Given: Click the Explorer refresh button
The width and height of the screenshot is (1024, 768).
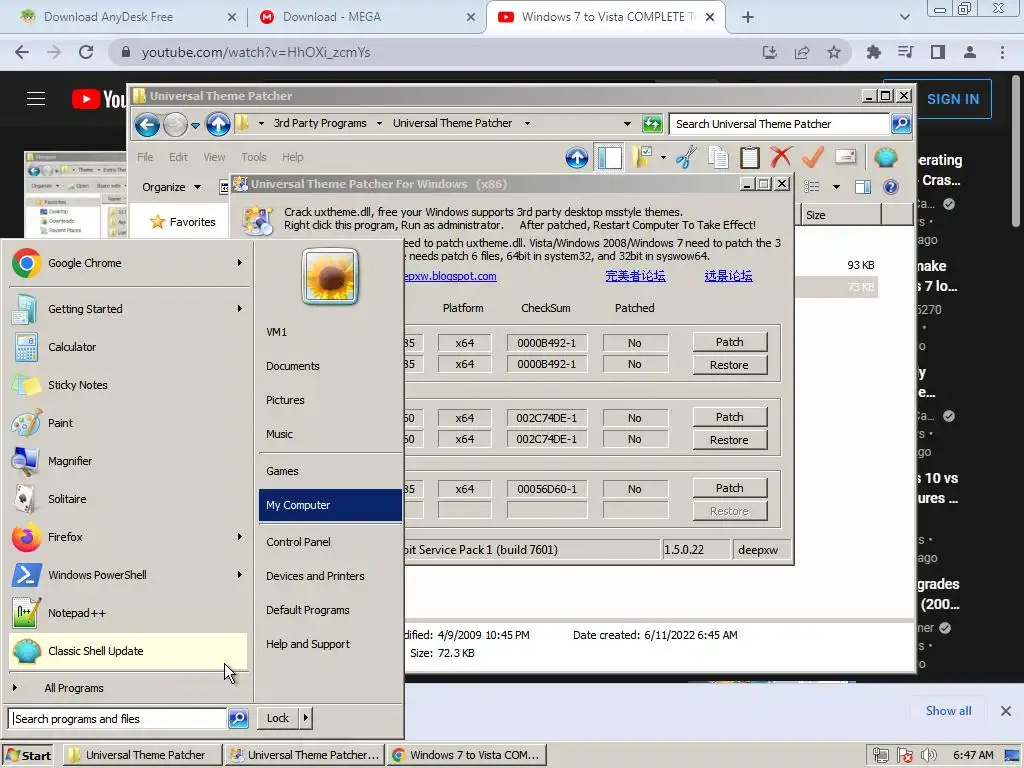Looking at the screenshot, I should point(652,123).
